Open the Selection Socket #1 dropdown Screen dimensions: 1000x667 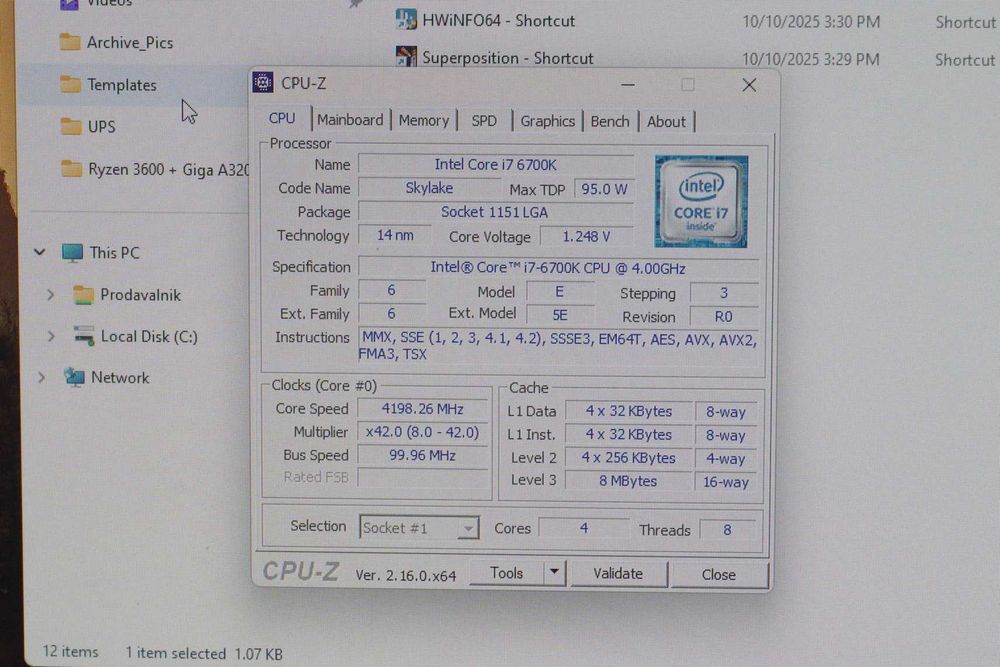click(419, 527)
